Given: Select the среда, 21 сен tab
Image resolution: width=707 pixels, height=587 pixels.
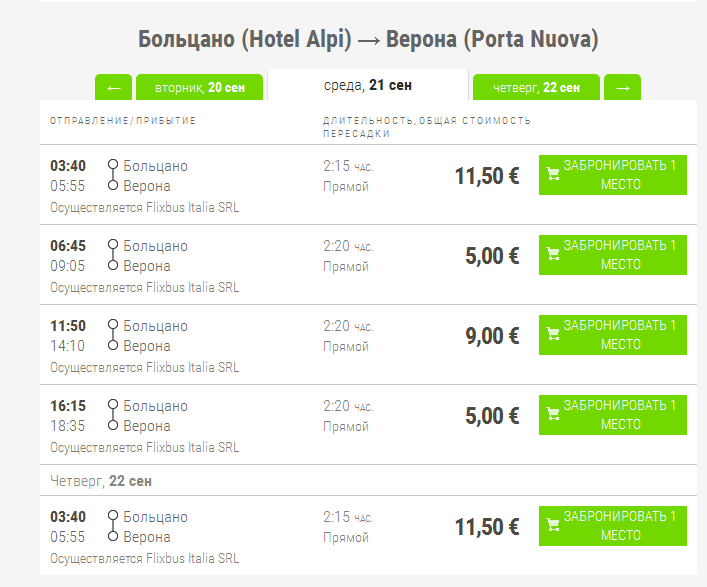Looking at the screenshot, I should 368,85.
